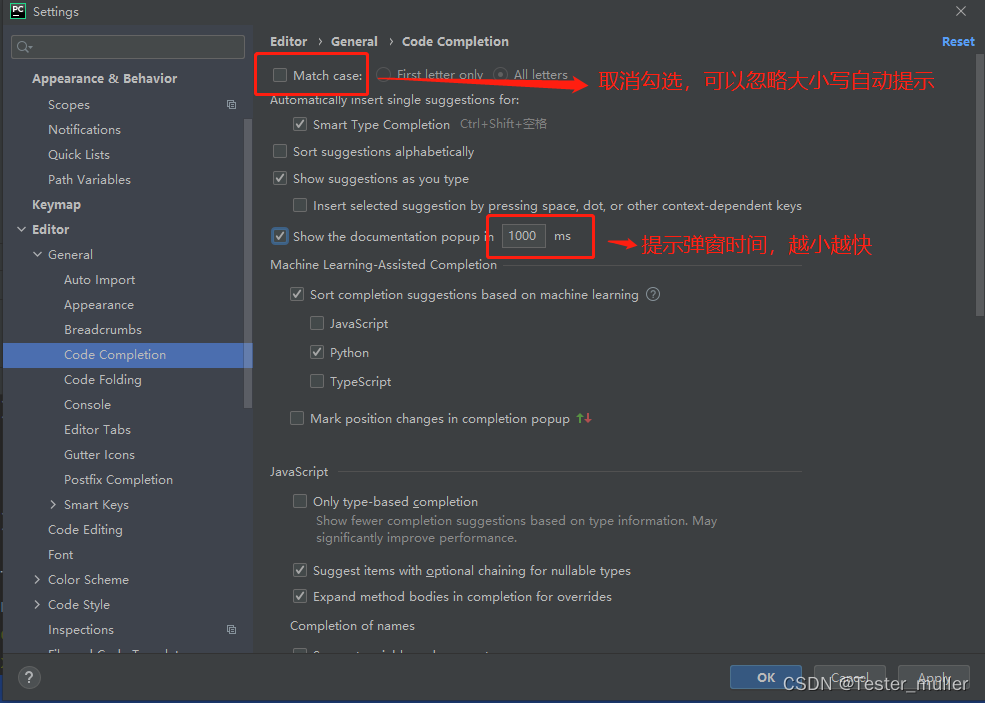Click the documentation popup delay field showing 1000
Screen dimensions: 985x703
pos(524,236)
